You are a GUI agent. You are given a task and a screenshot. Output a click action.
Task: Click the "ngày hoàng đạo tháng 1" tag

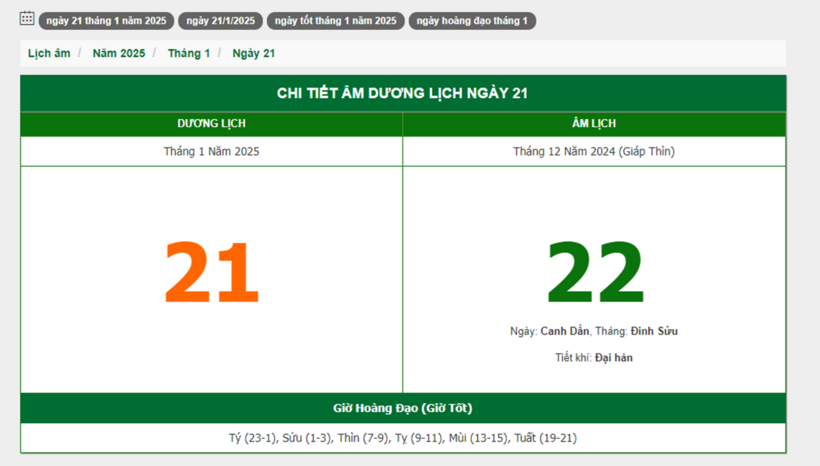pos(472,21)
